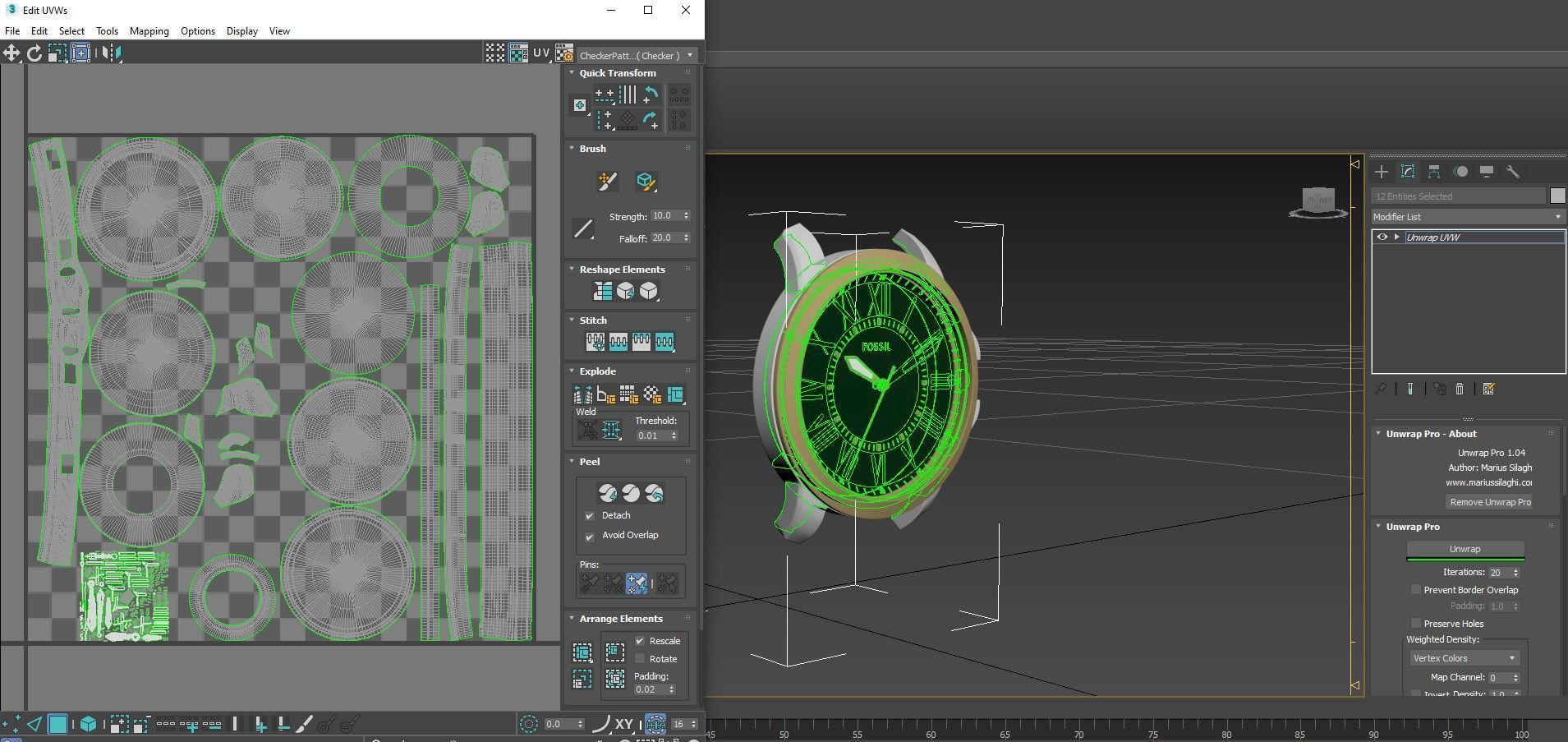Click the UV coordinate display button

coord(541,53)
